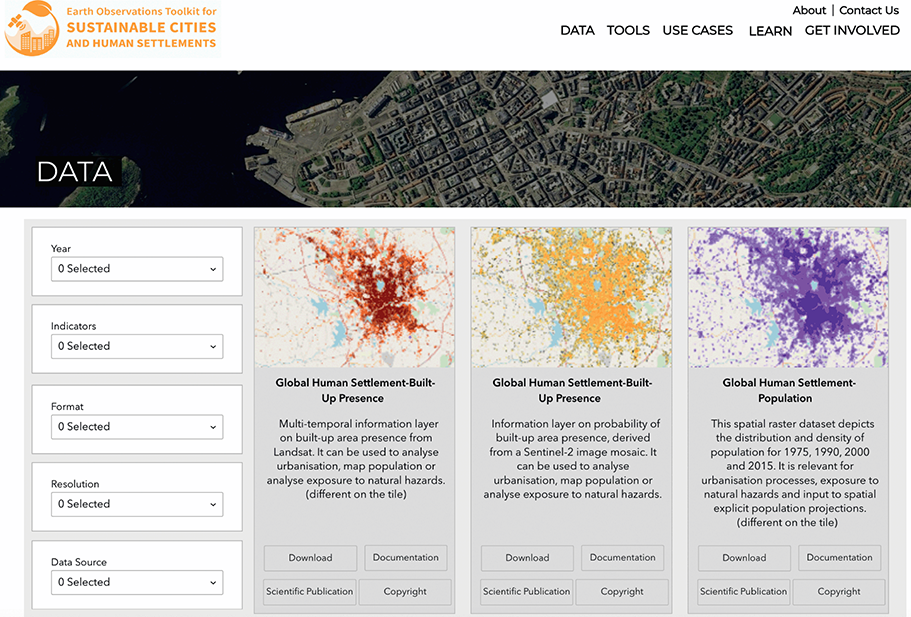Open Documentation for Sentinel-2 Built-Up card
The image size is (911, 617).
click(622, 558)
